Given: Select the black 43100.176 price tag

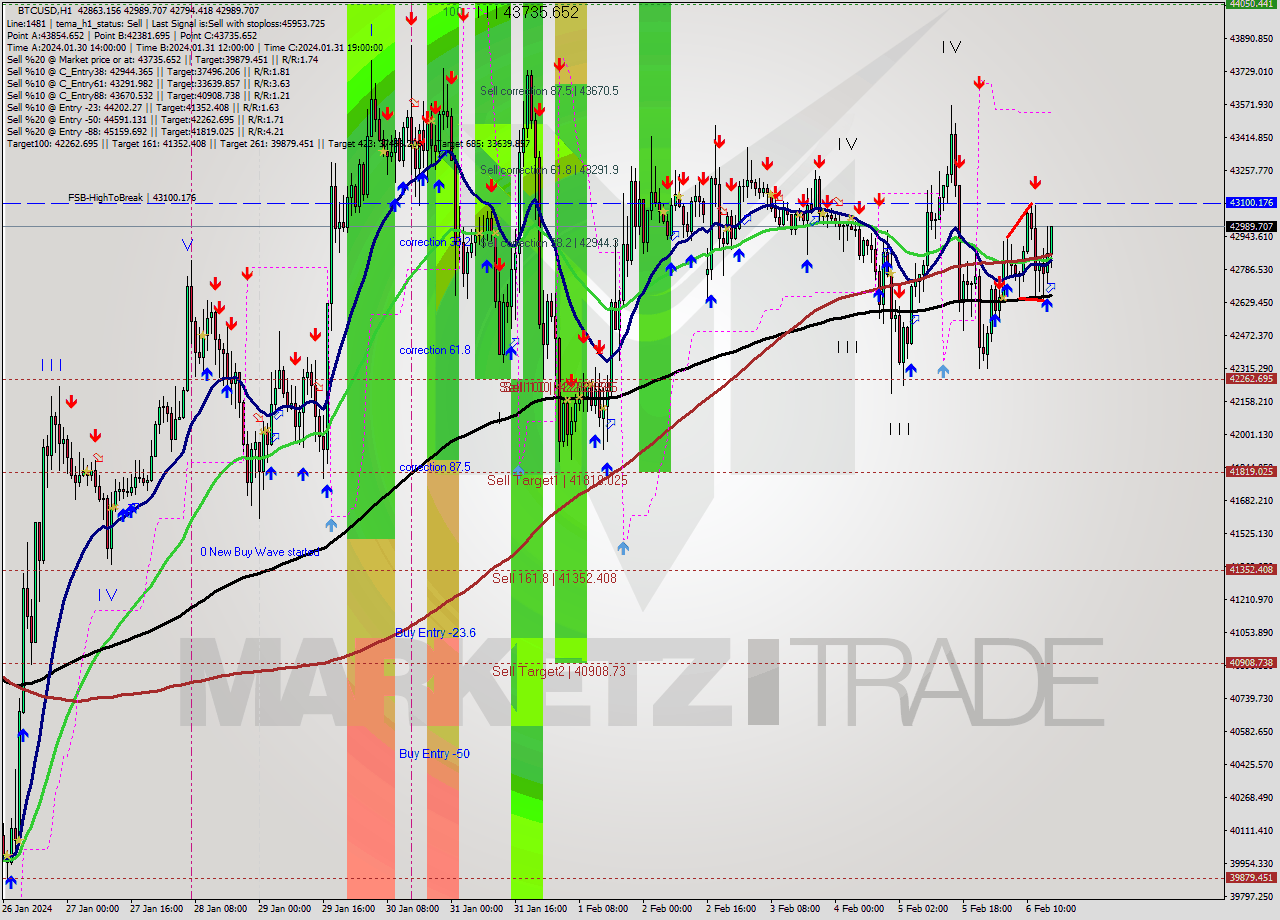Looking at the screenshot, I should [1252, 203].
